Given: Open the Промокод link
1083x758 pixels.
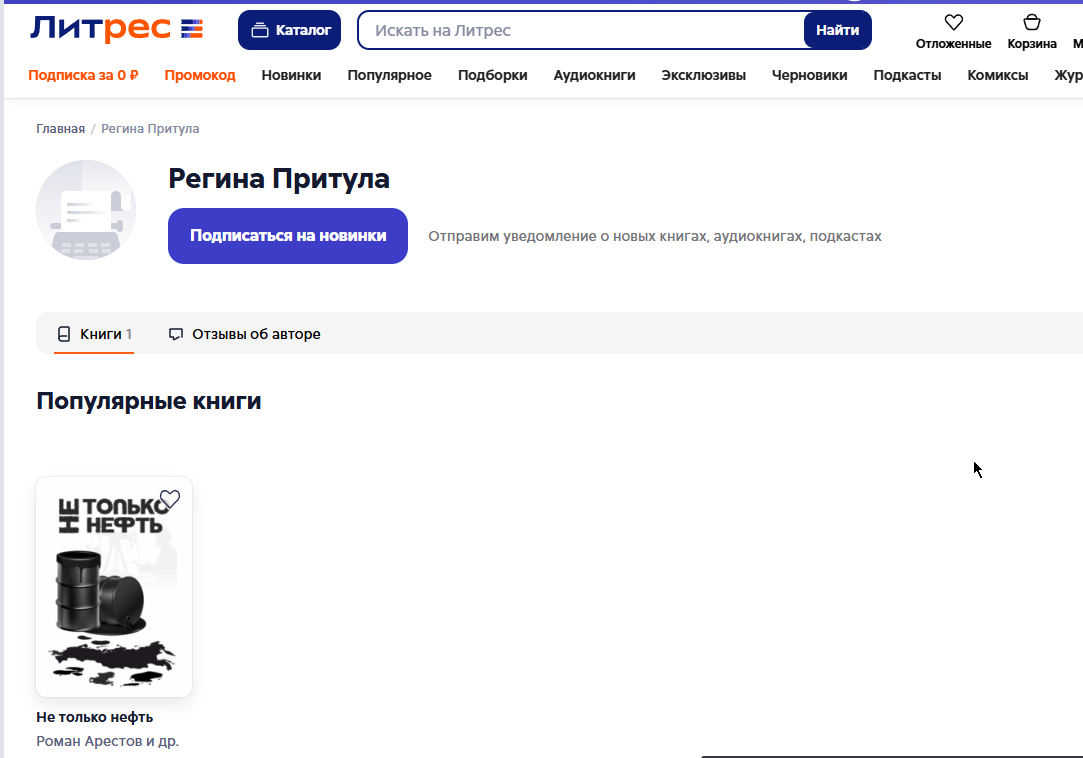Looking at the screenshot, I should pos(200,75).
